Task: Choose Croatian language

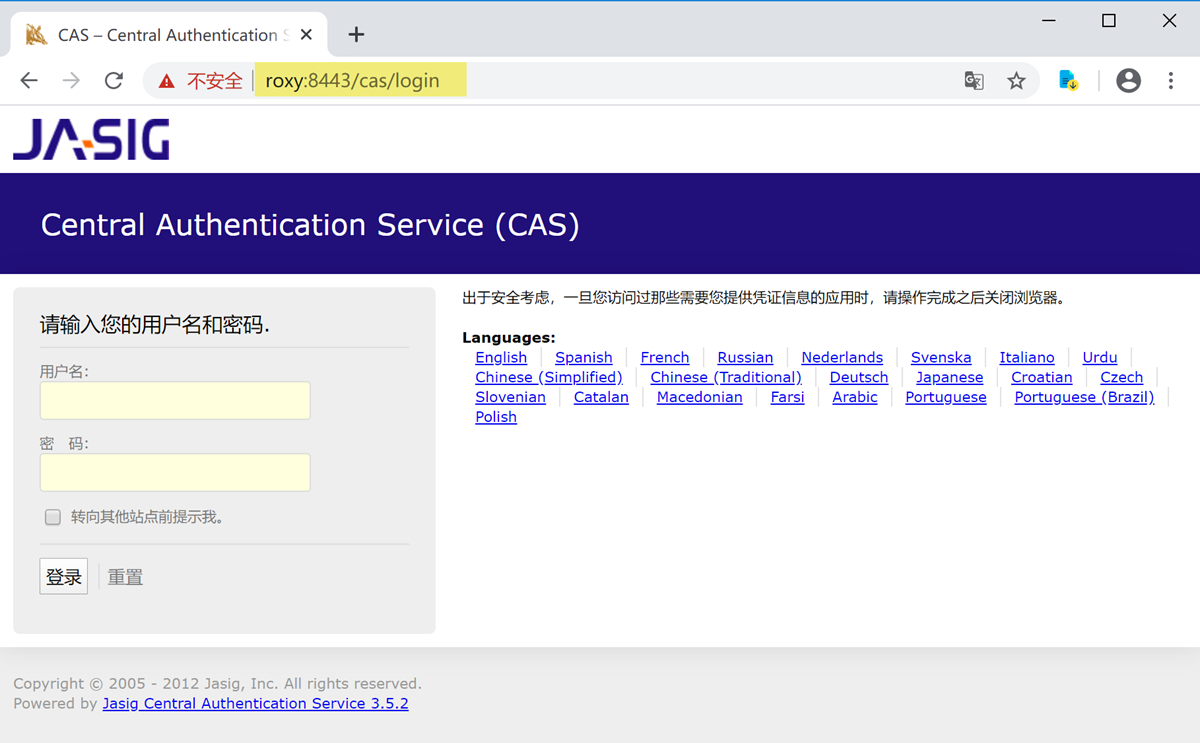Action: pyautogui.click(x=1042, y=377)
